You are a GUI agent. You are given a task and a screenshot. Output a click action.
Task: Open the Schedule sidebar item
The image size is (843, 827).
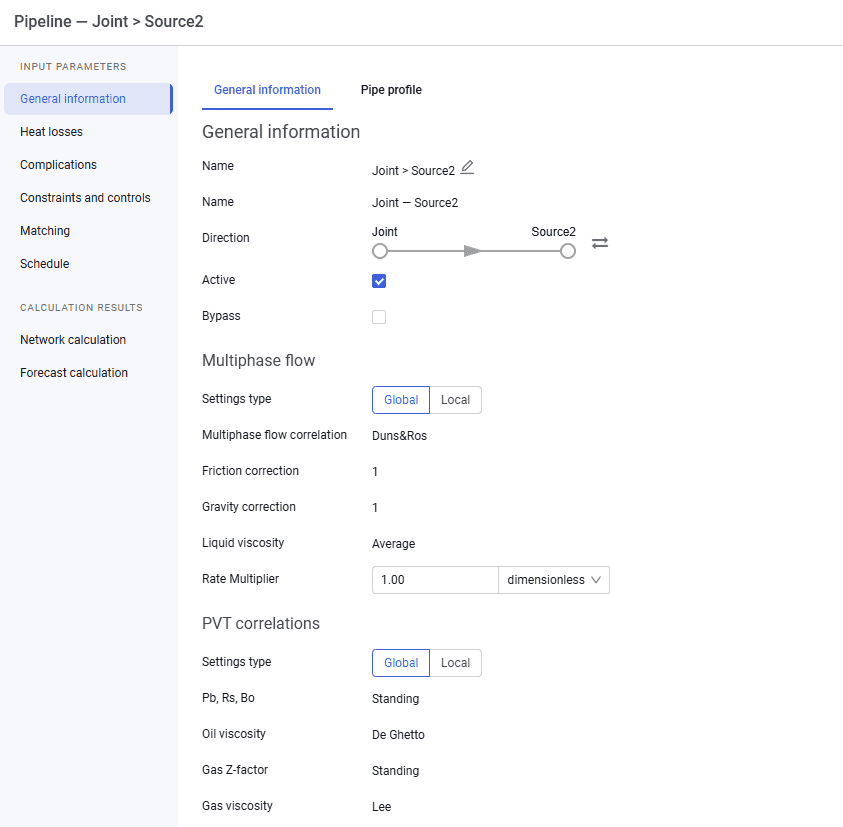pos(45,263)
